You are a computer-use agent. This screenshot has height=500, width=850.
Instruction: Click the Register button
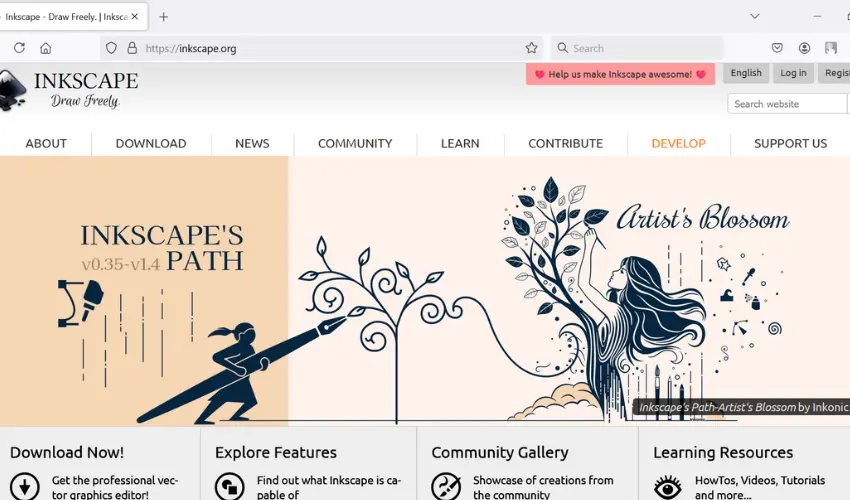[x=835, y=73]
